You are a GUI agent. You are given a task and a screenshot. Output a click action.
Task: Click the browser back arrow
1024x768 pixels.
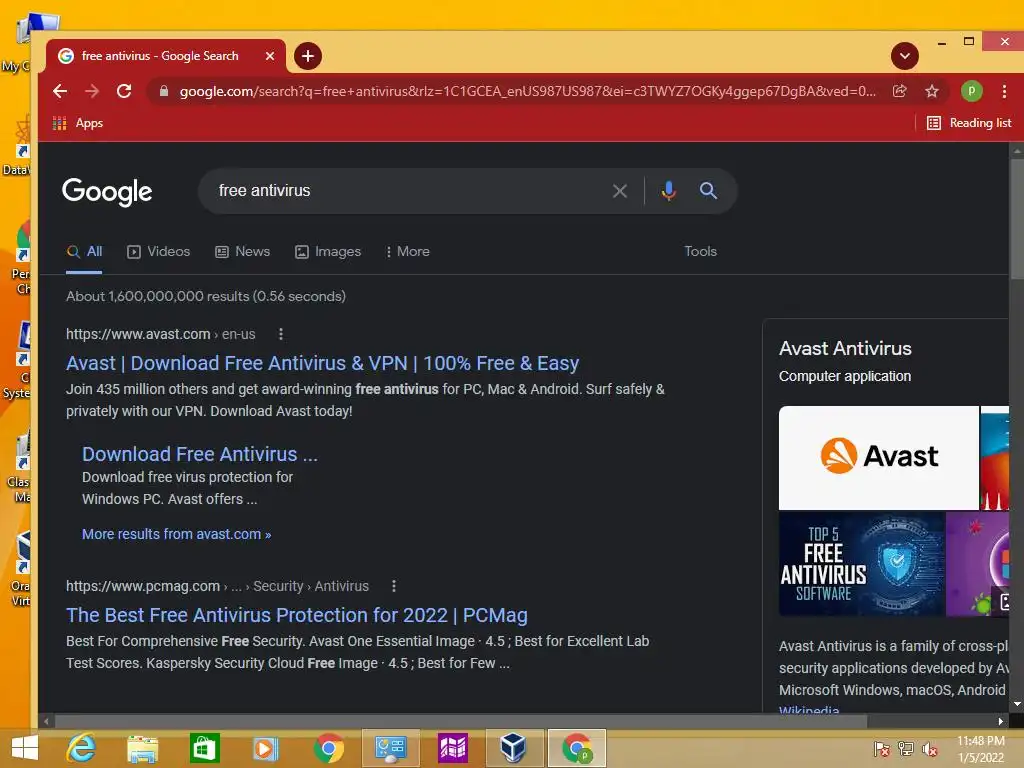pos(60,91)
